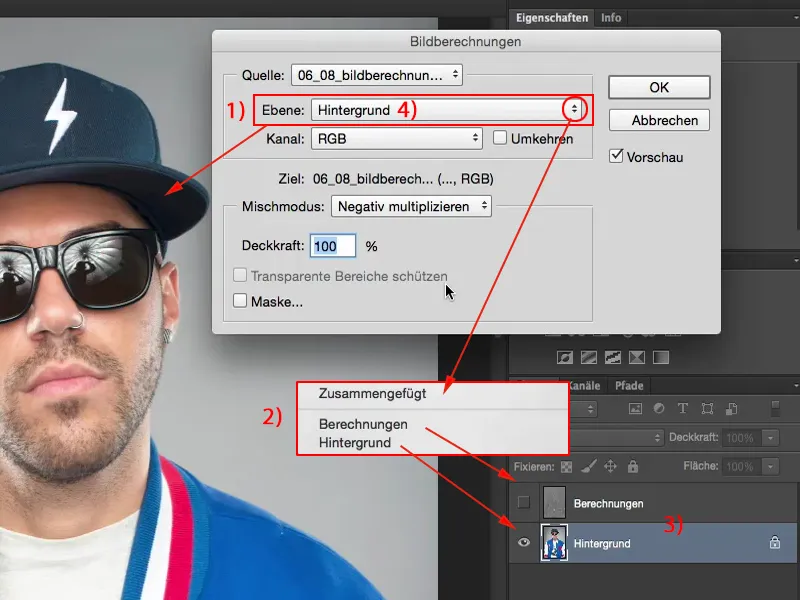The image size is (800, 600).
Task: Toggle Transparente Bereiche schützen checkbox
Action: click(240, 275)
